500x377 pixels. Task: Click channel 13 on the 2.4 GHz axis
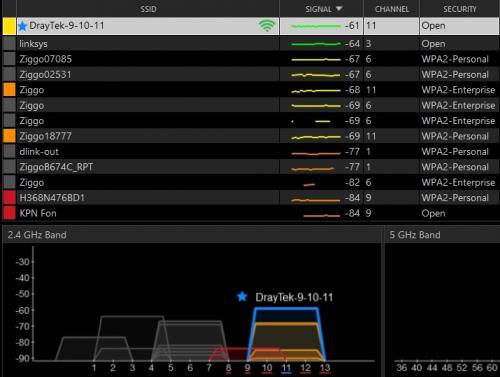[325, 368]
